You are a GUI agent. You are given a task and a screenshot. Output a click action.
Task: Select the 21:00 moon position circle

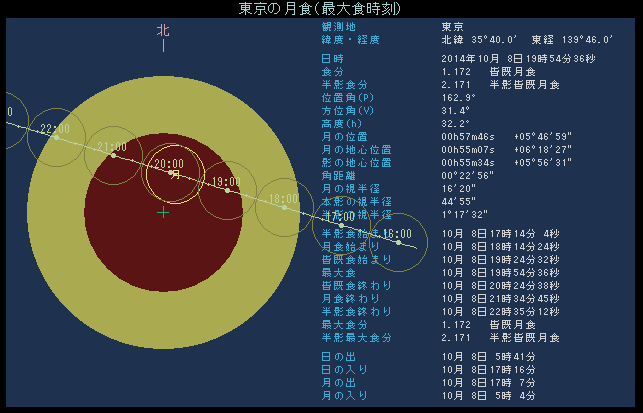tap(113, 152)
